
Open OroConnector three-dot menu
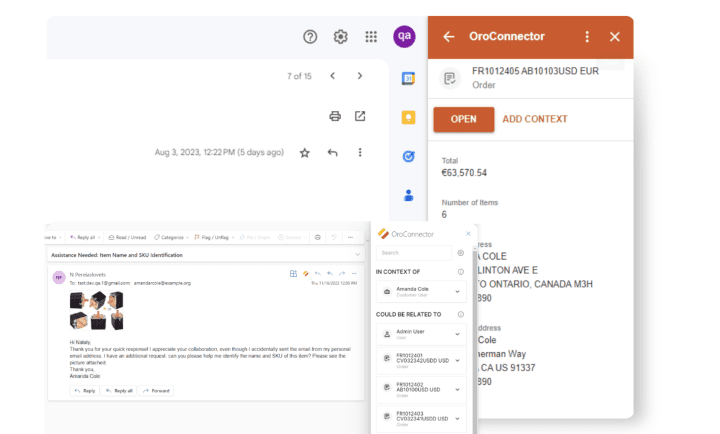click(587, 37)
